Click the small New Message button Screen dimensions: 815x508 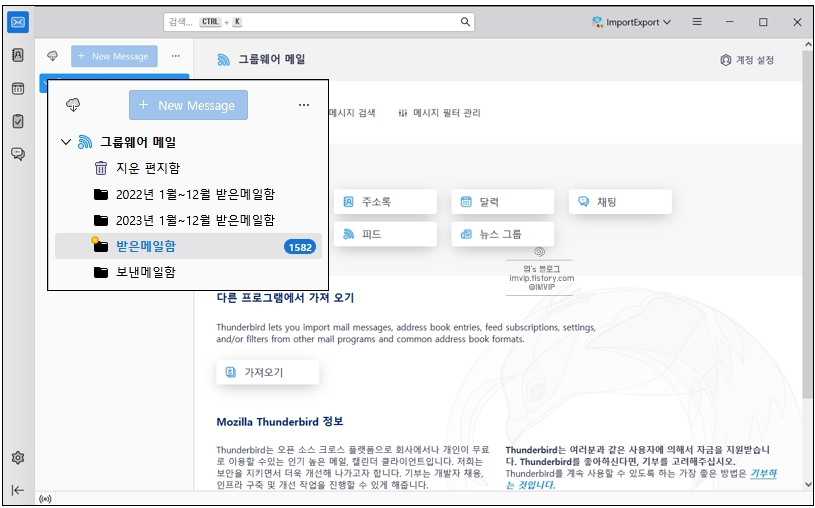[x=114, y=56]
